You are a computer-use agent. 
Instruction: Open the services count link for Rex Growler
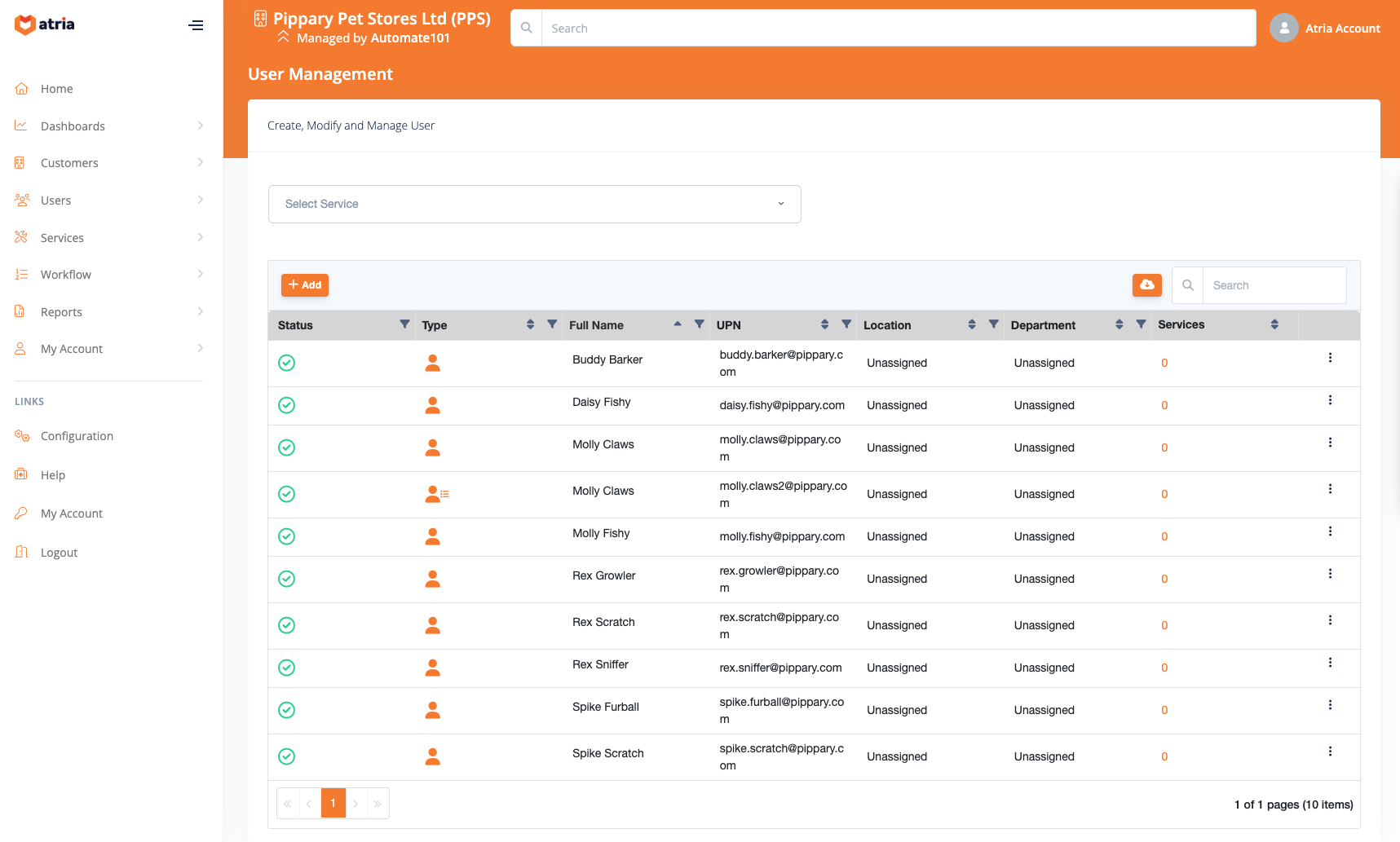[x=1164, y=579]
